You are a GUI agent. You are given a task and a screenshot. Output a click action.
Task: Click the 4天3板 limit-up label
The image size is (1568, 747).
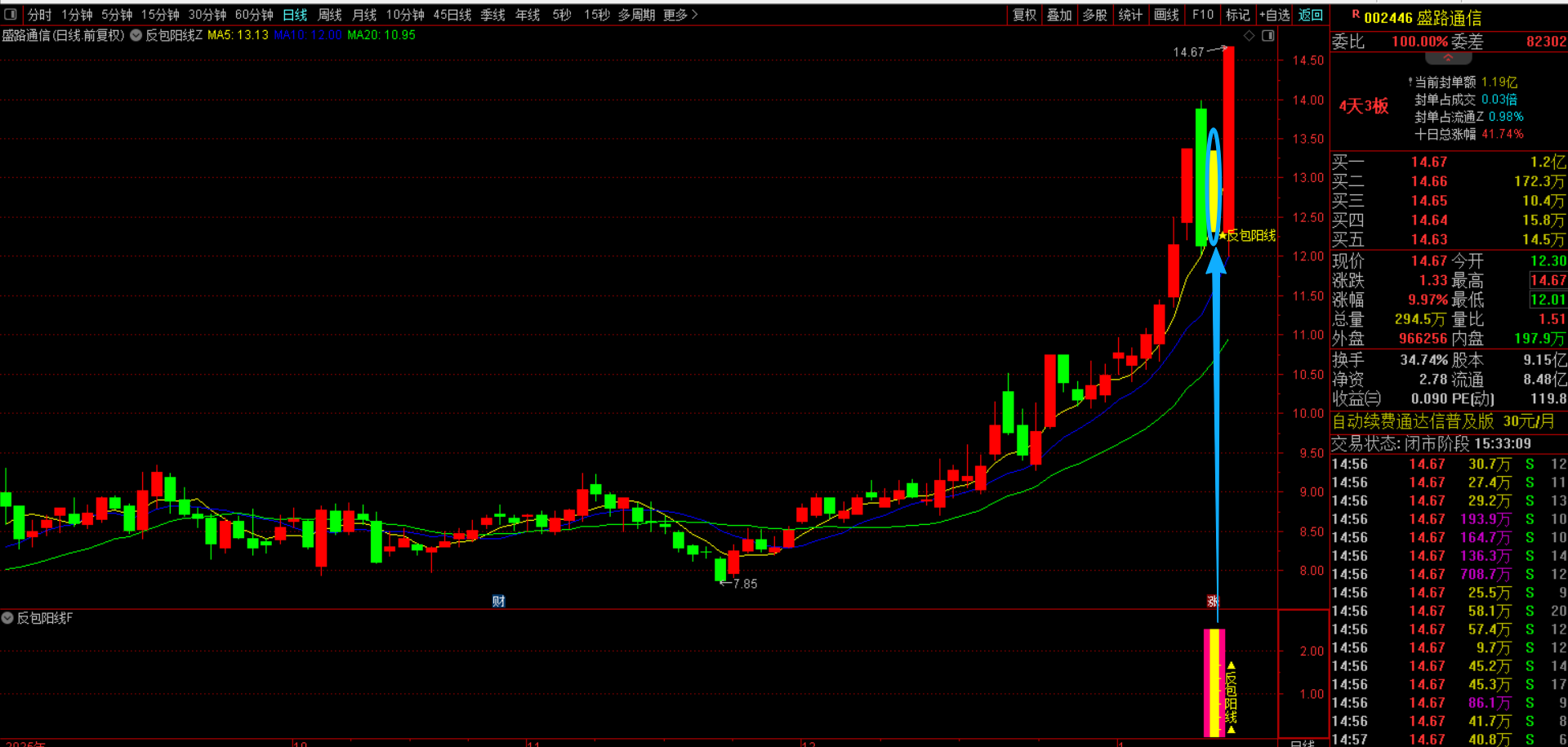(x=1363, y=106)
